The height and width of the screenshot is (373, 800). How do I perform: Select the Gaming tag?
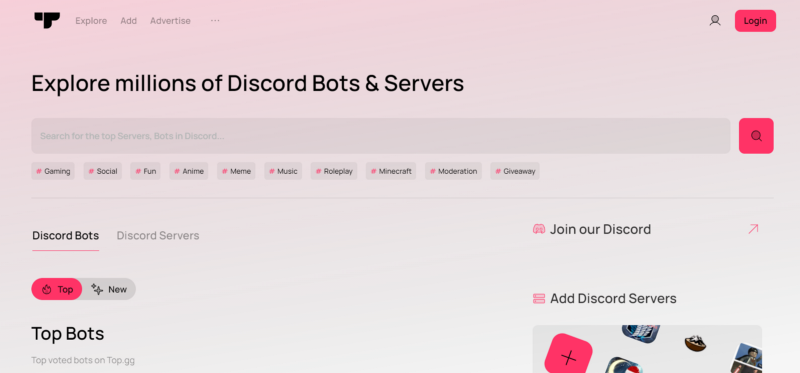click(53, 171)
